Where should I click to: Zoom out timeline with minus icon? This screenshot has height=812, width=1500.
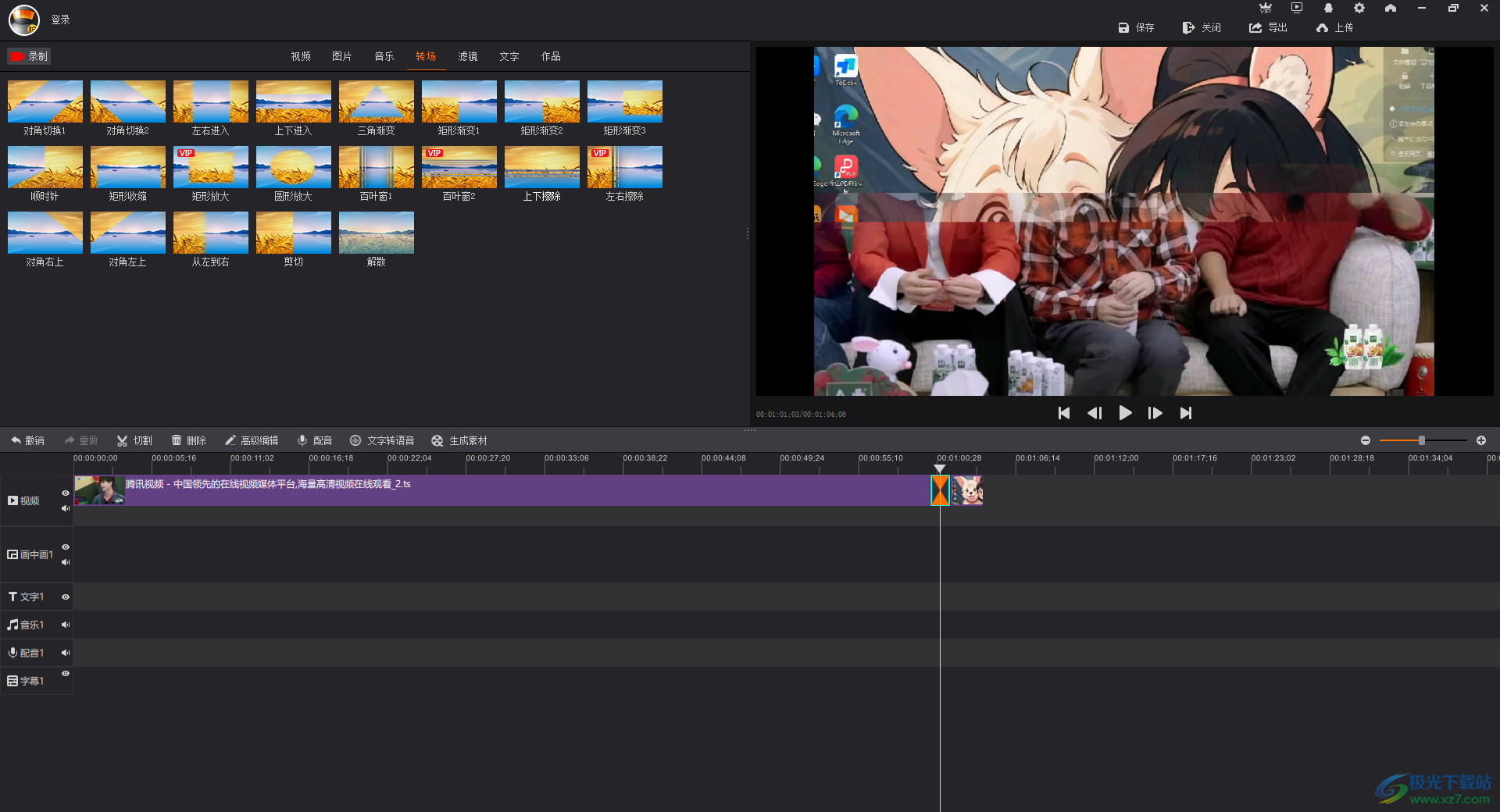[1366, 440]
